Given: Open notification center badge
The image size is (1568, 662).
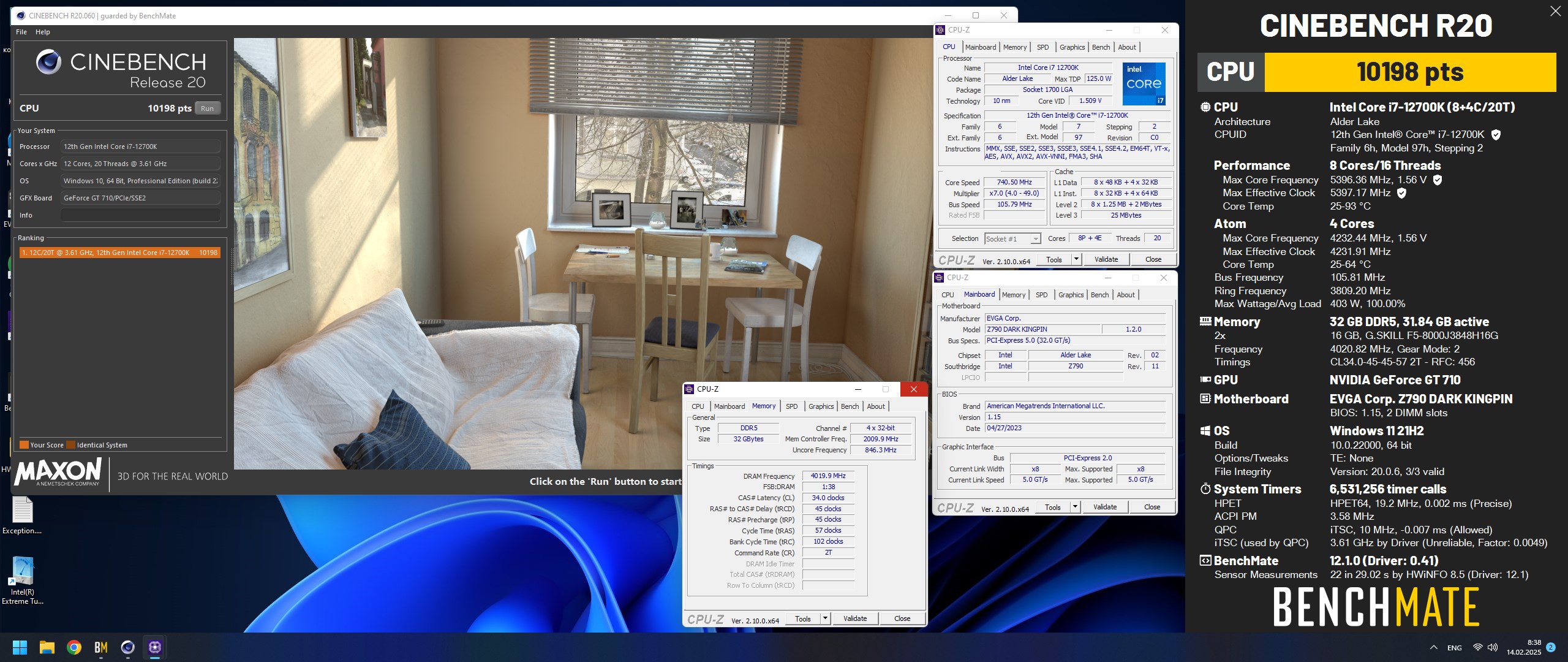Looking at the screenshot, I should (1551, 647).
